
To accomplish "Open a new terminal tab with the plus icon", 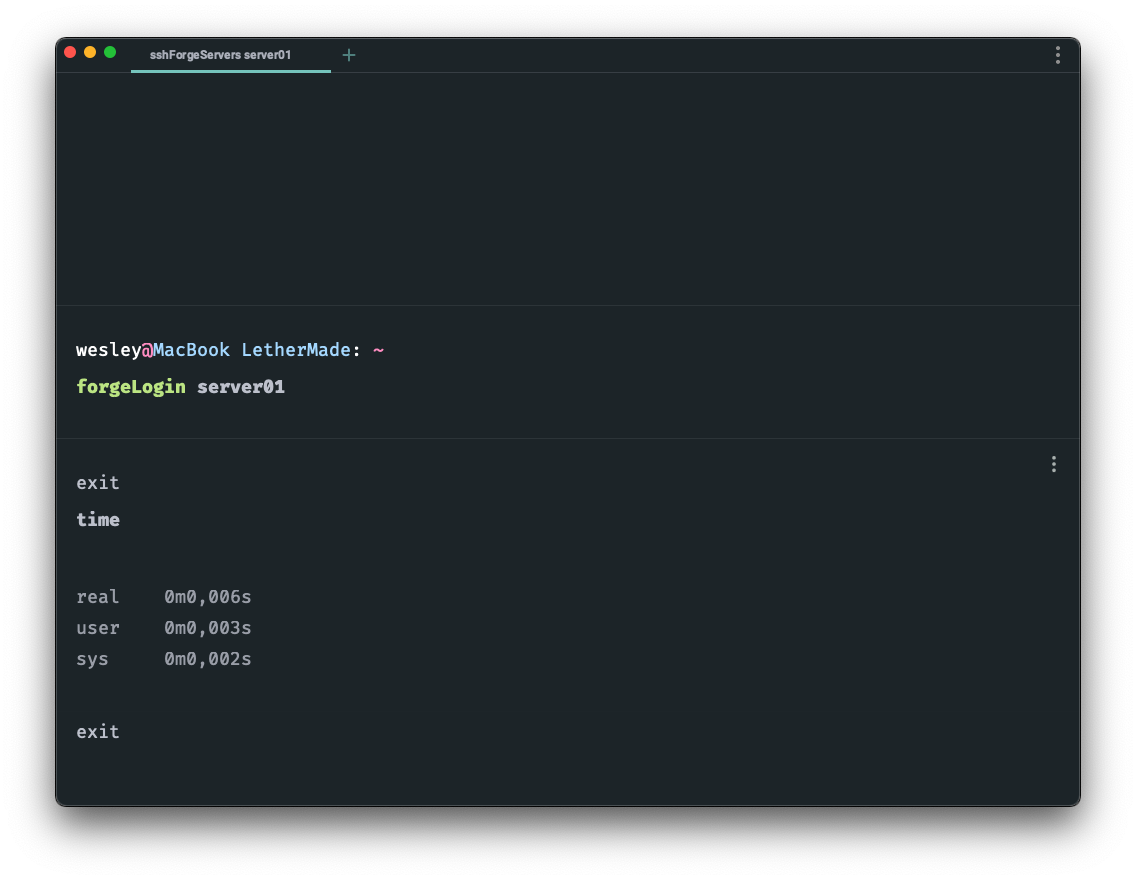I will point(349,55).
